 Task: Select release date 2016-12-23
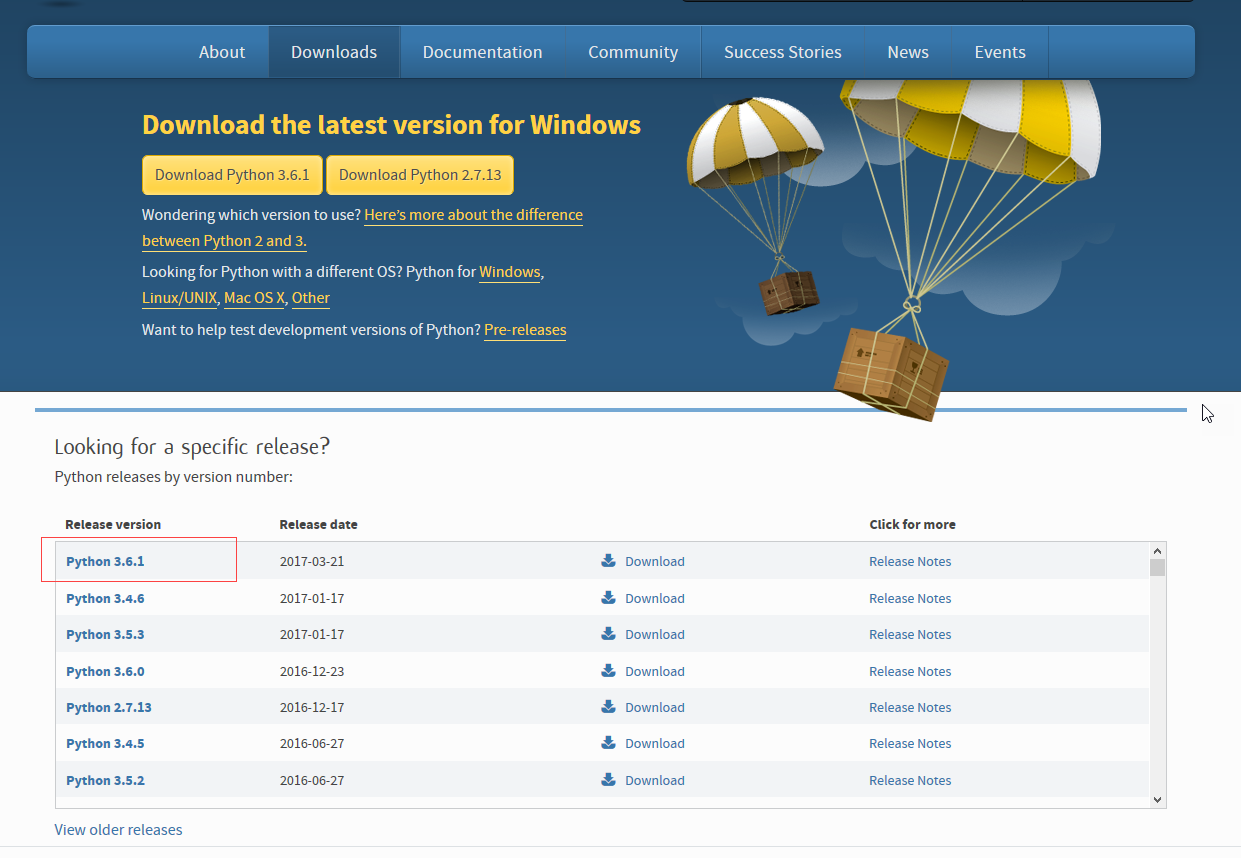pyautogui.click(x=312, y=671)
